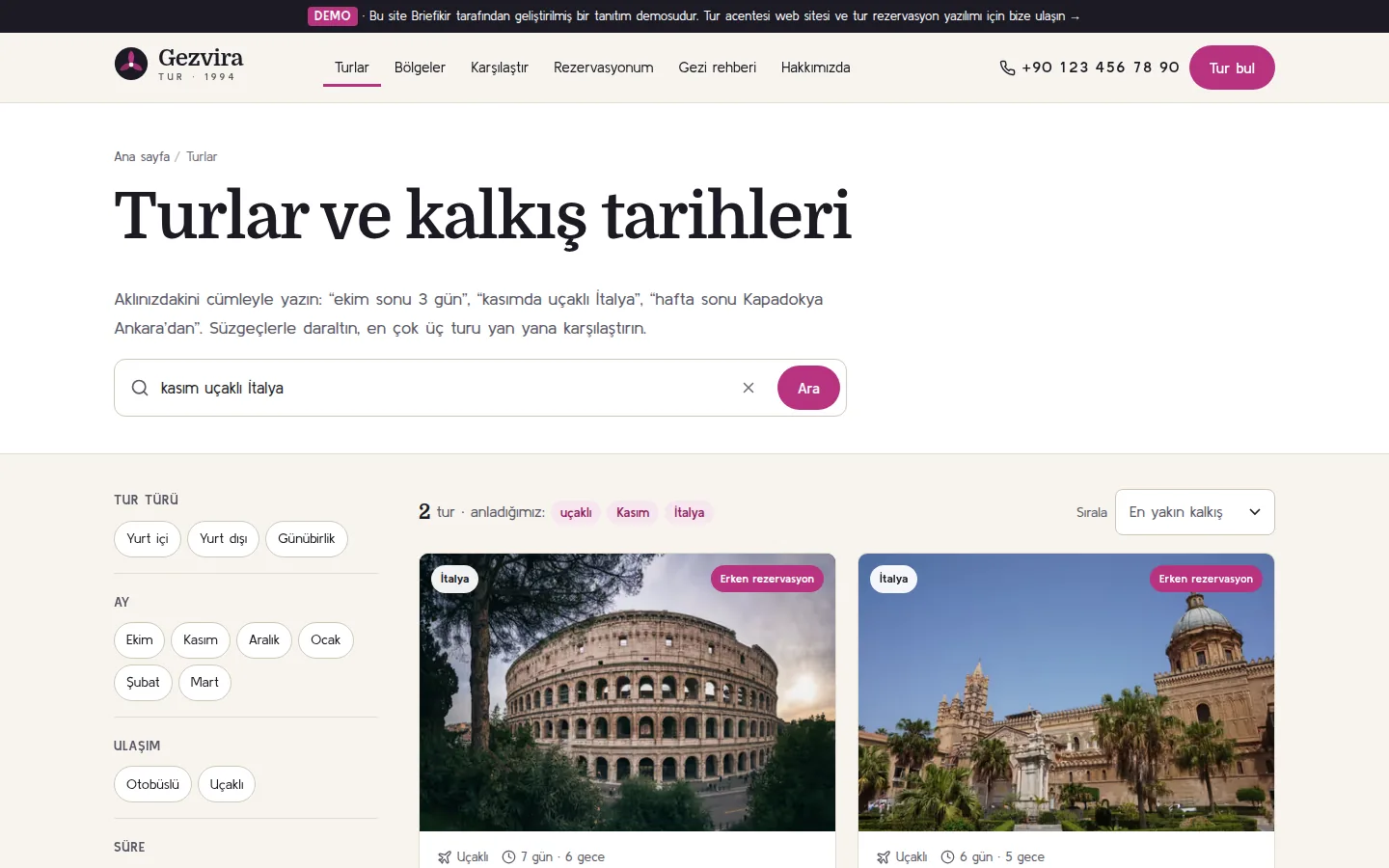Click the demo banner contact link

[724, 16]
